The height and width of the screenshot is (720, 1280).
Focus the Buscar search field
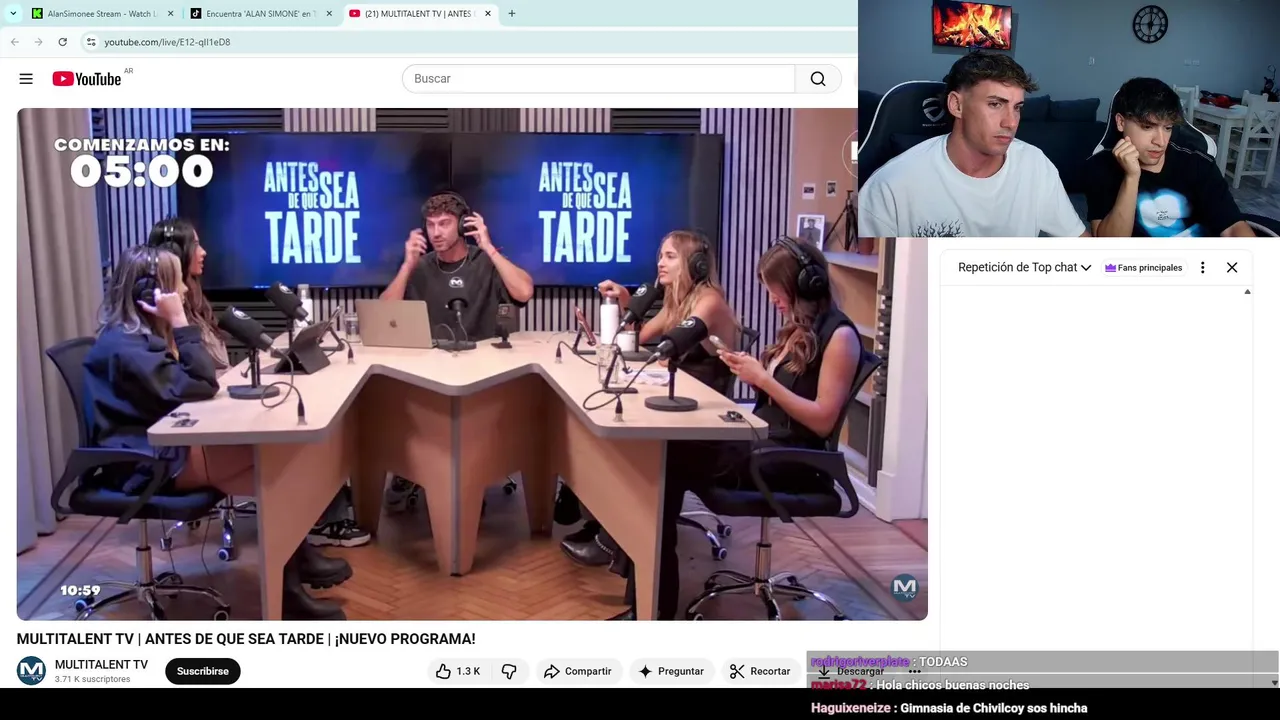point(598,79)
